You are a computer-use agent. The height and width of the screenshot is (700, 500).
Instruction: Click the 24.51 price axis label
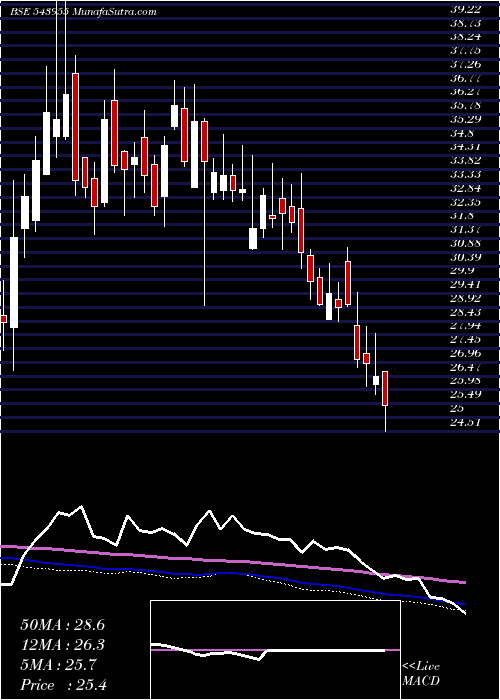(465, 422)
